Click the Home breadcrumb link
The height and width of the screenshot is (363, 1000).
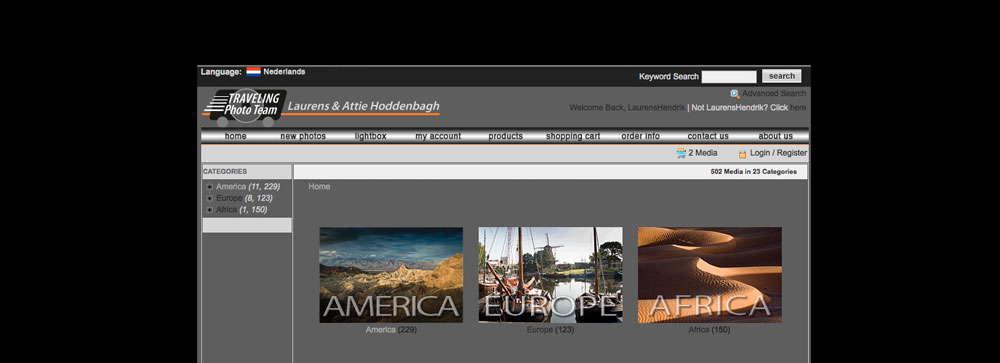click(x=319, y=187)
